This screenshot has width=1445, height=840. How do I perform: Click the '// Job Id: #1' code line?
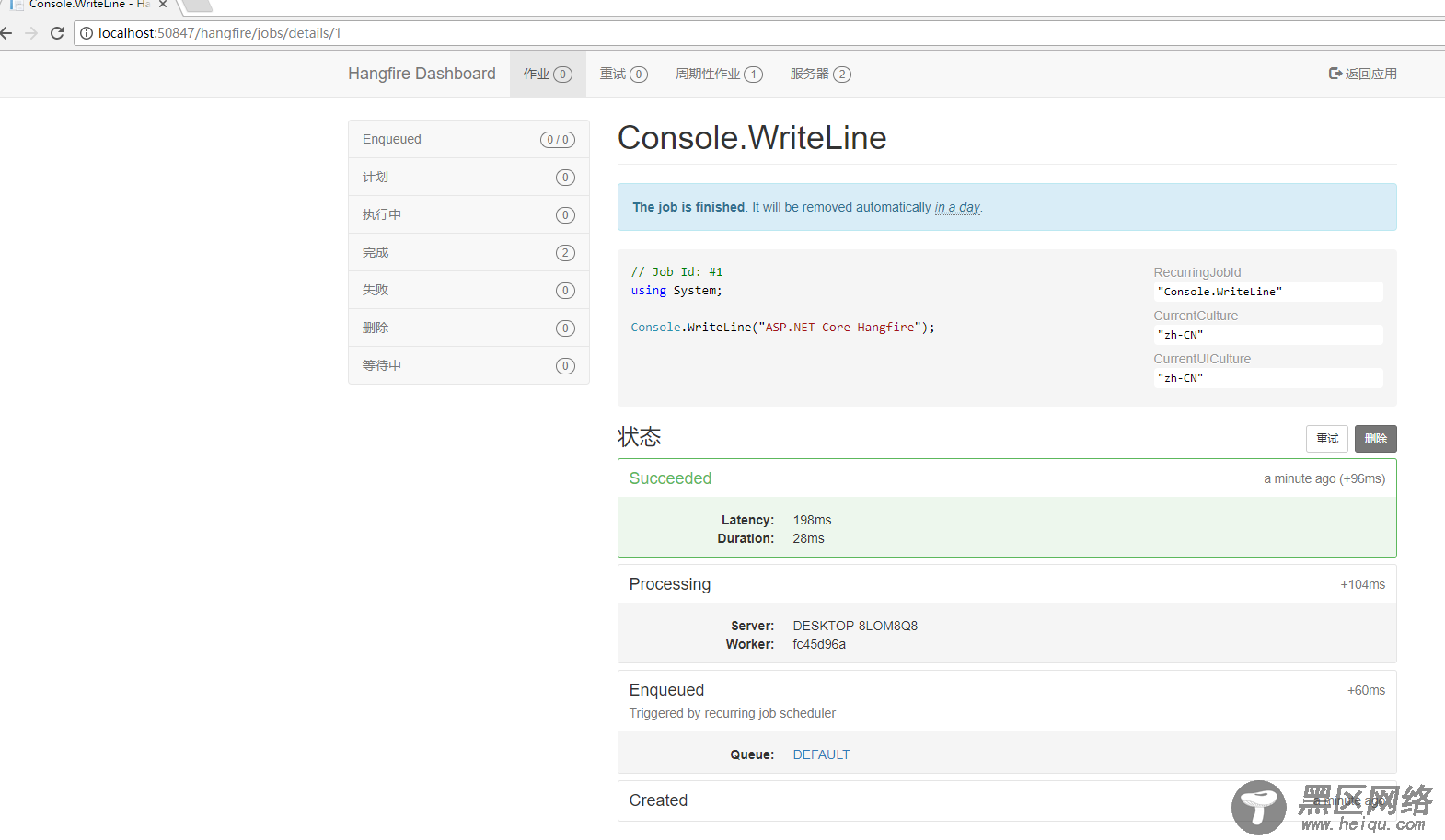click(676, 272)
